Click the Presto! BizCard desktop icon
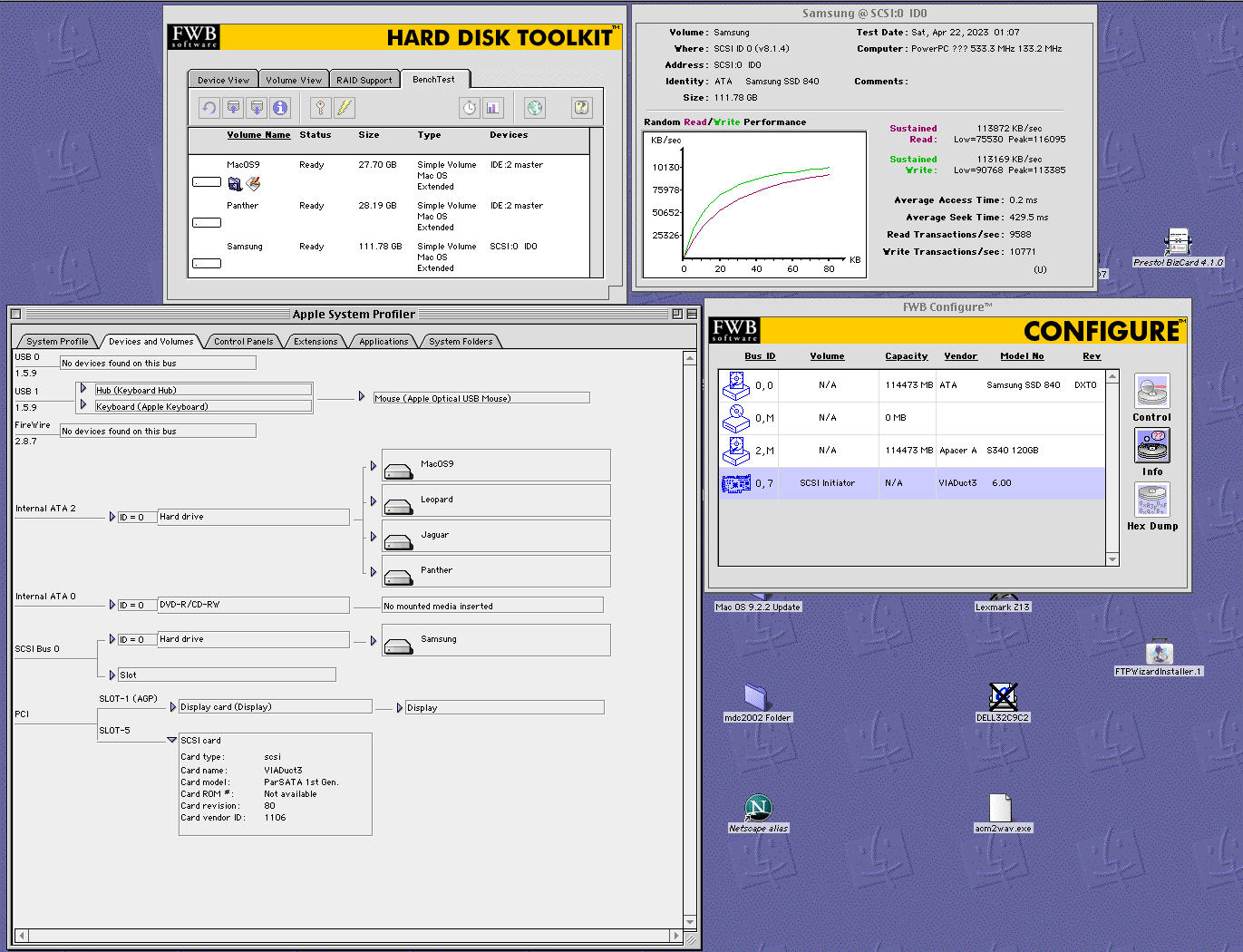This screenshot has height=952, width=1243. (1178, 243)
